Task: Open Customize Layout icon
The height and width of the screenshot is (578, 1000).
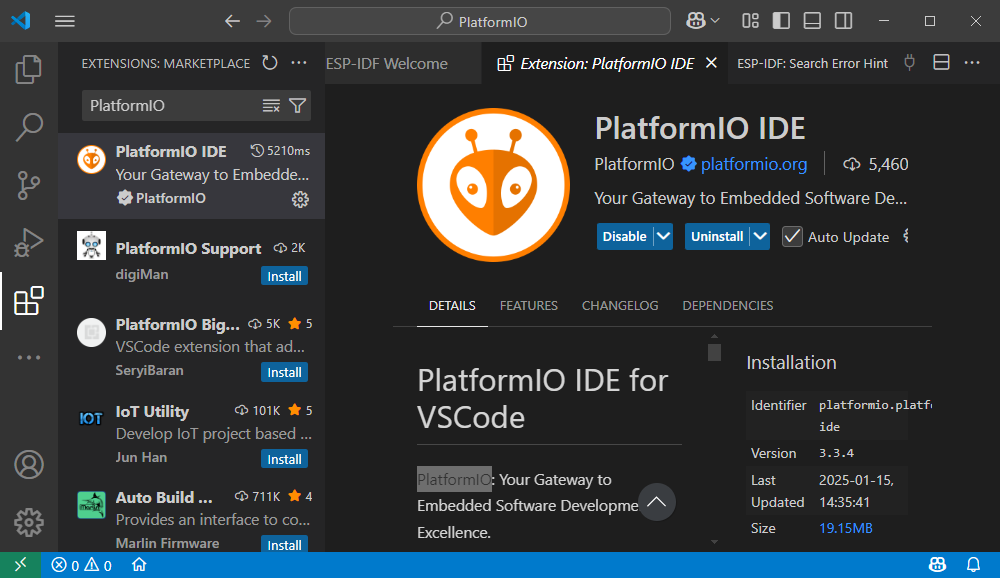Action: click(751, 21)
